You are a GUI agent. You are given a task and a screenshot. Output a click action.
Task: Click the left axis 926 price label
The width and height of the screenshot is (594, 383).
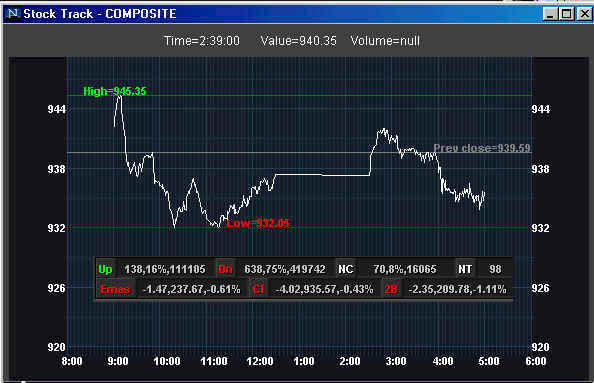coord(56,288)
